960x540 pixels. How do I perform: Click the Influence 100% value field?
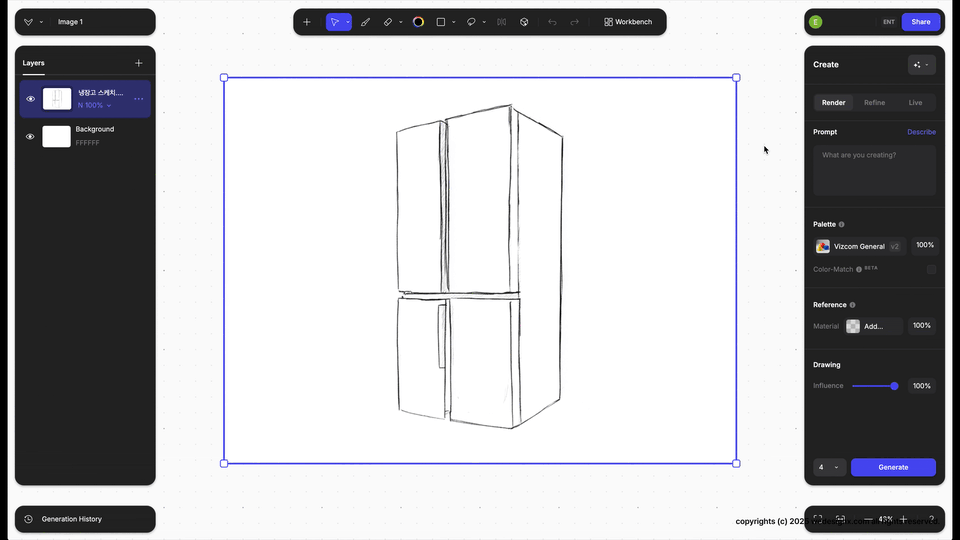pos(921,386)
